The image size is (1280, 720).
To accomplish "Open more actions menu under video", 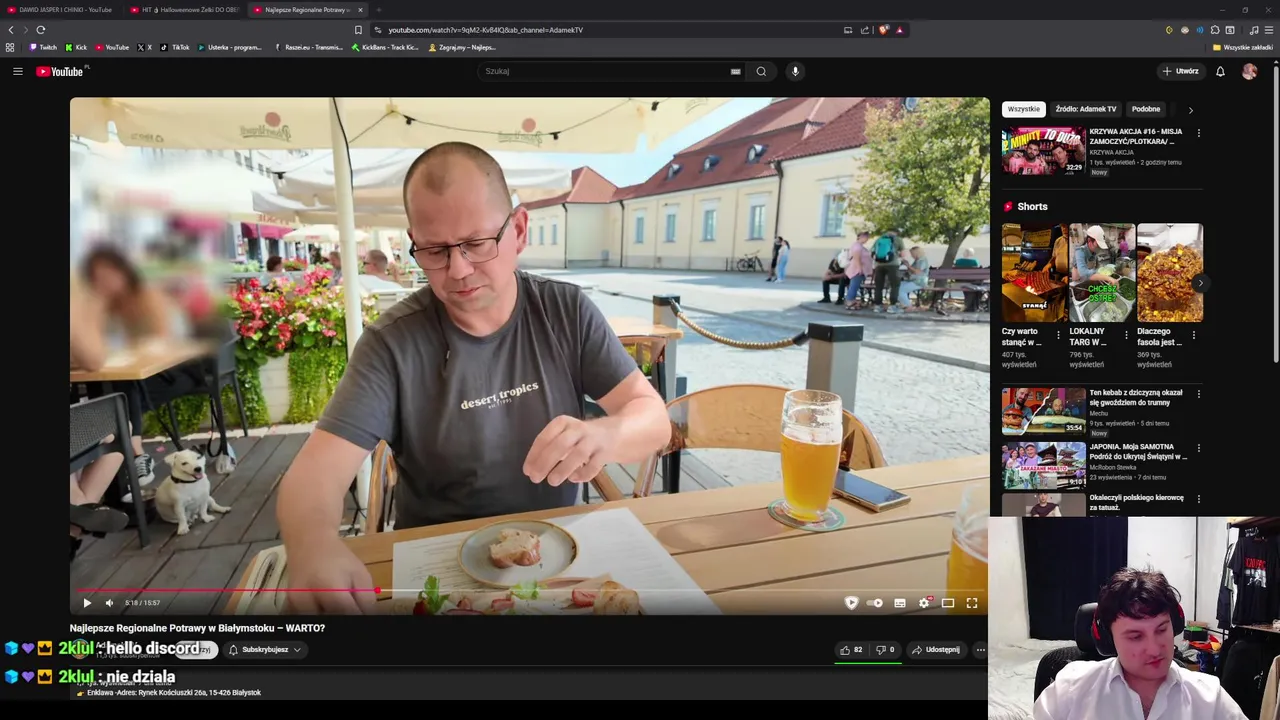I will [x=980, y=650].
